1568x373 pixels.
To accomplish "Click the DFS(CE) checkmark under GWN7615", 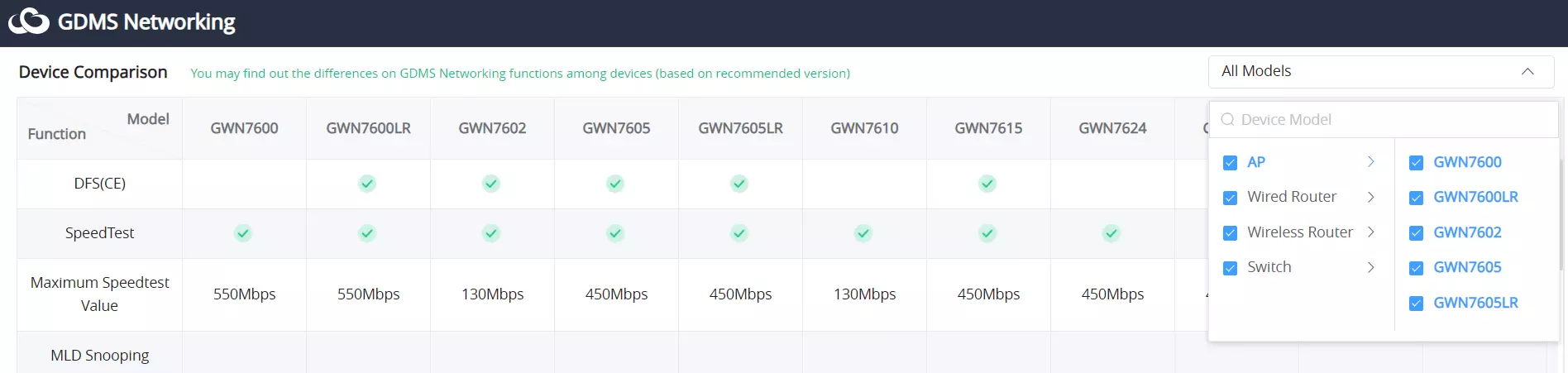I will point(987,184).
